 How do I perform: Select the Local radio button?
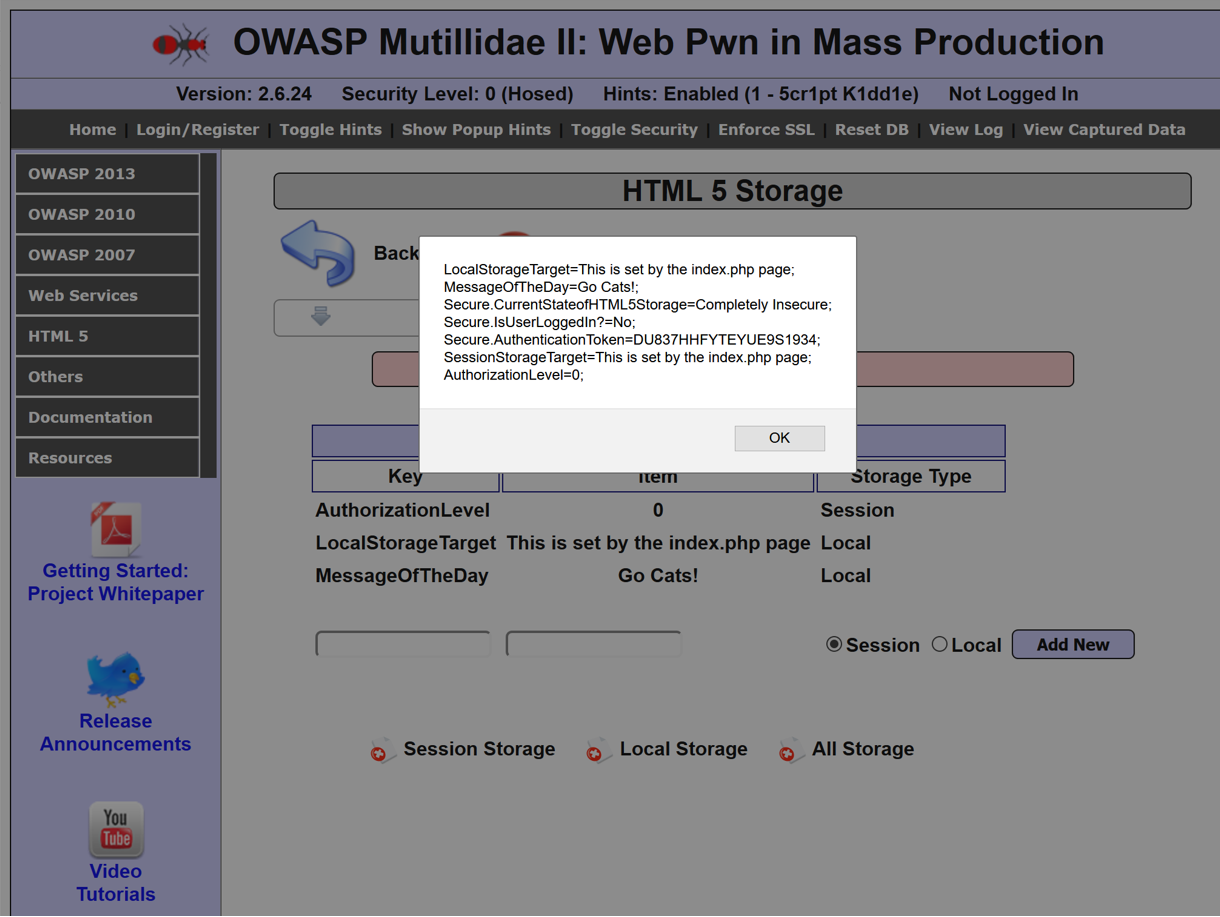(x=939, y=644)
